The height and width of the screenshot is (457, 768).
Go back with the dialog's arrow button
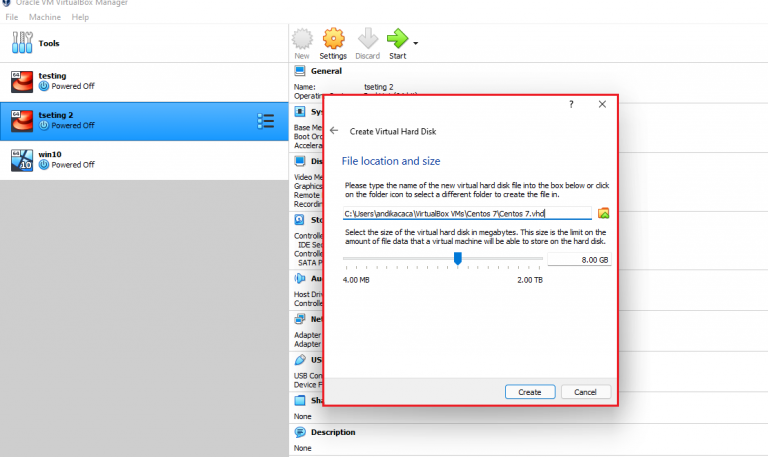tap(334, 131)
